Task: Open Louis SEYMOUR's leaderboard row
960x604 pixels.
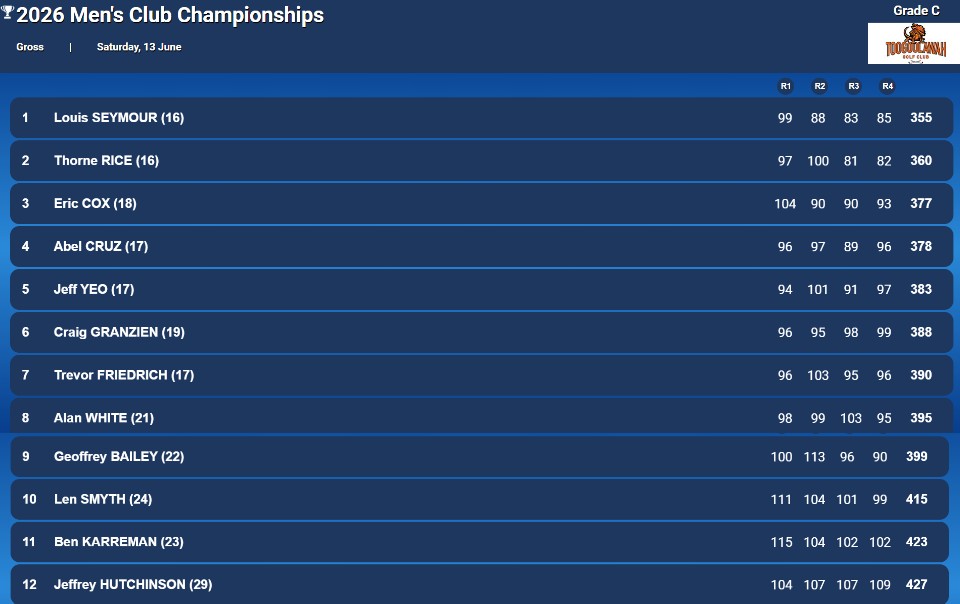Action: coord(481,117)
